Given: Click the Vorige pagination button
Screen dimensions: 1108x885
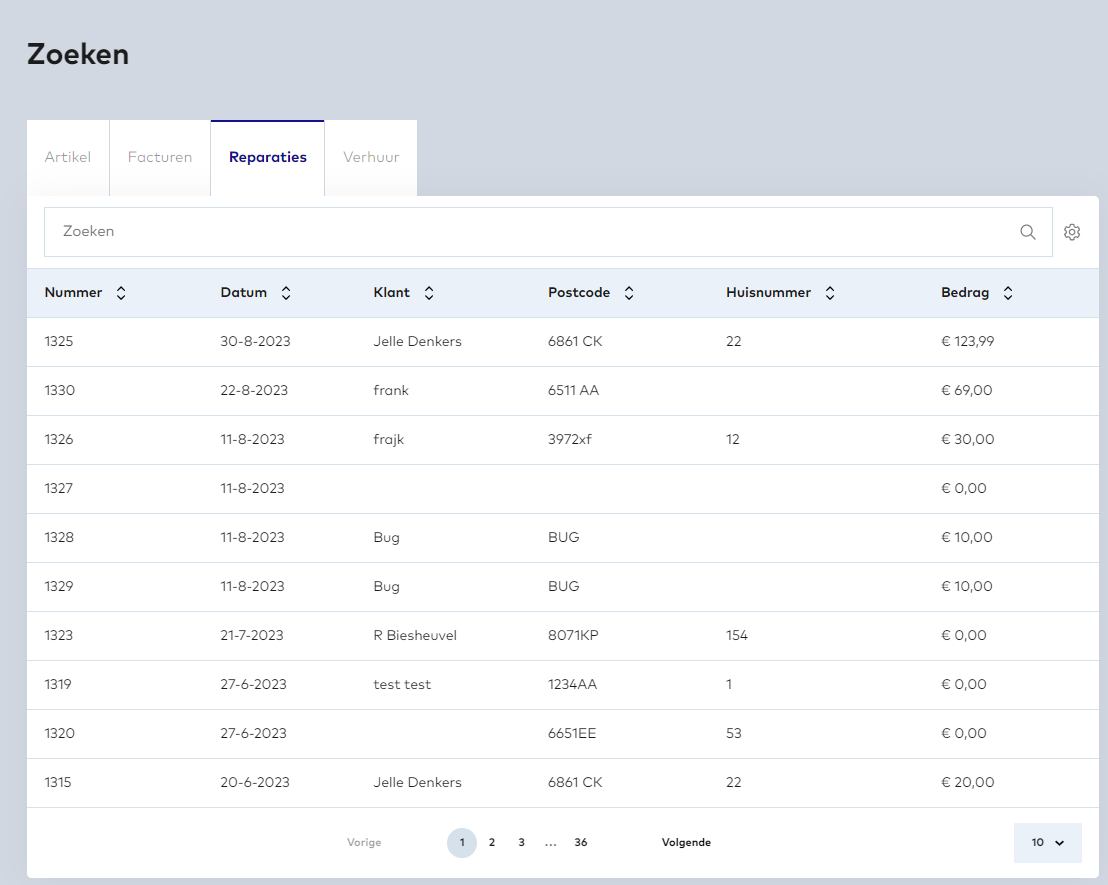Looking at the screenshot, I should [364, 843].
